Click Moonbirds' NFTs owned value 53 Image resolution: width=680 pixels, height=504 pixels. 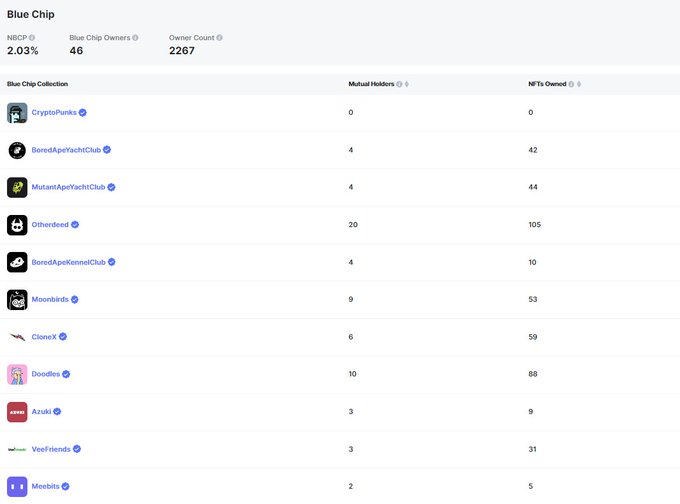[x=533, y=299]
